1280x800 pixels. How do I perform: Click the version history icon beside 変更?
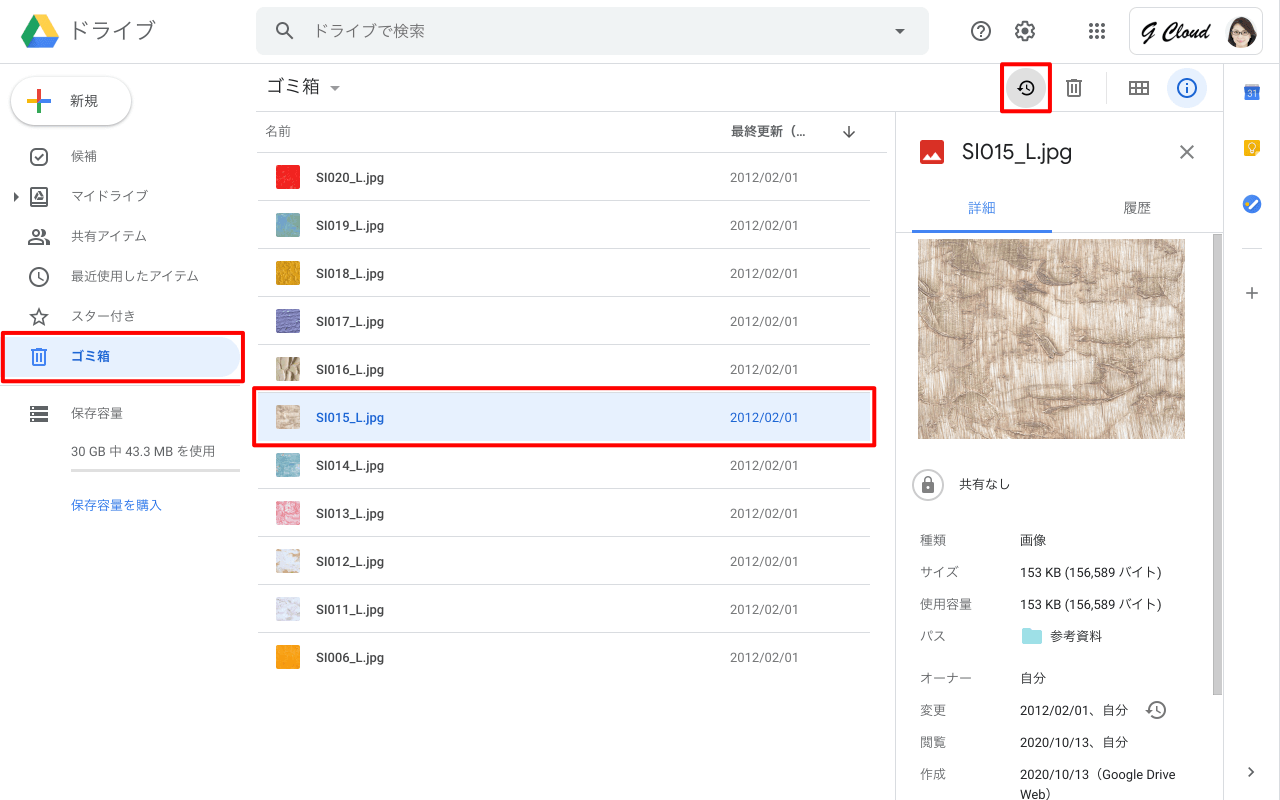click(1156, 710)
